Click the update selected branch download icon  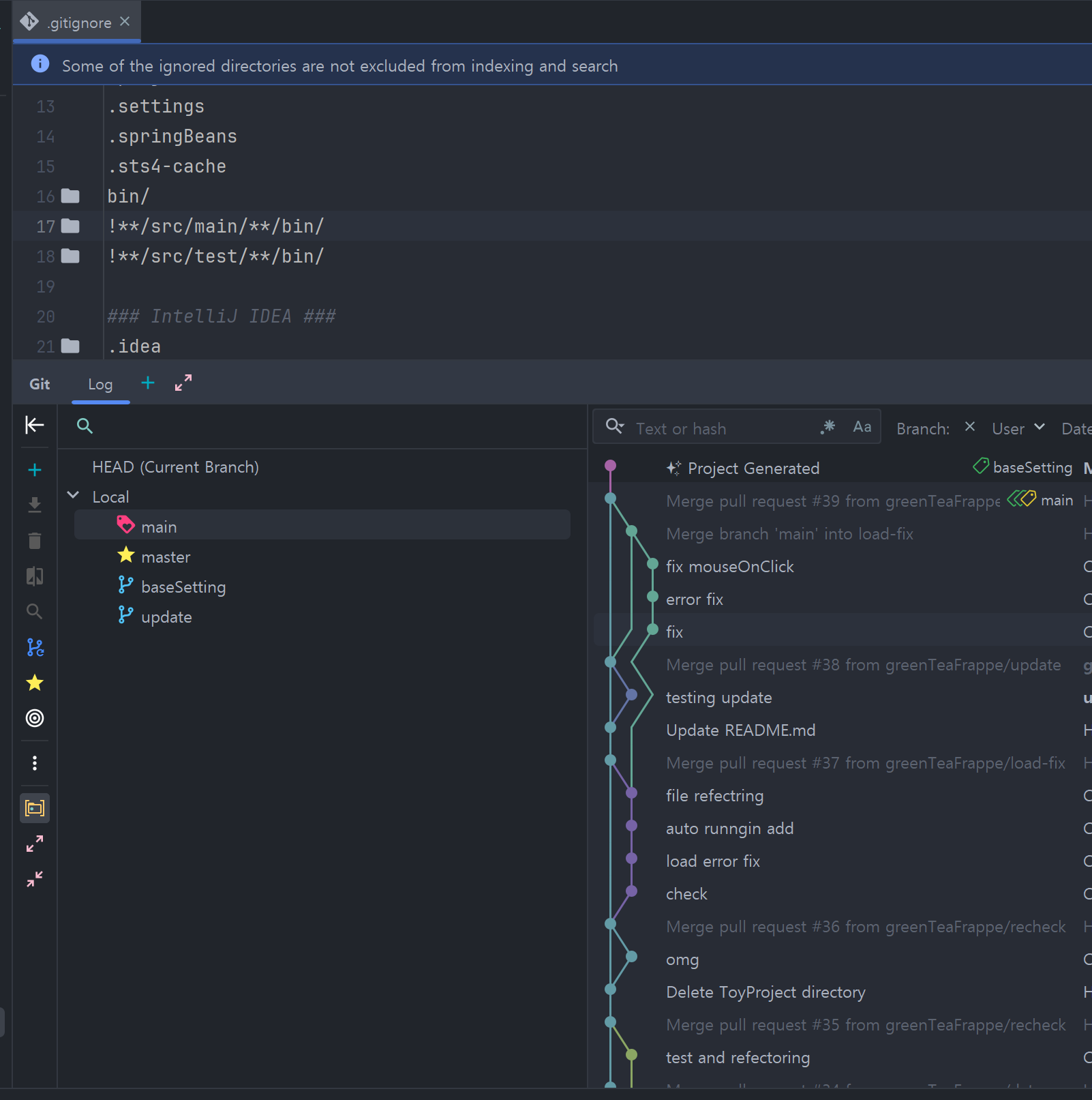pyautogui.click(x=35, y=505)
